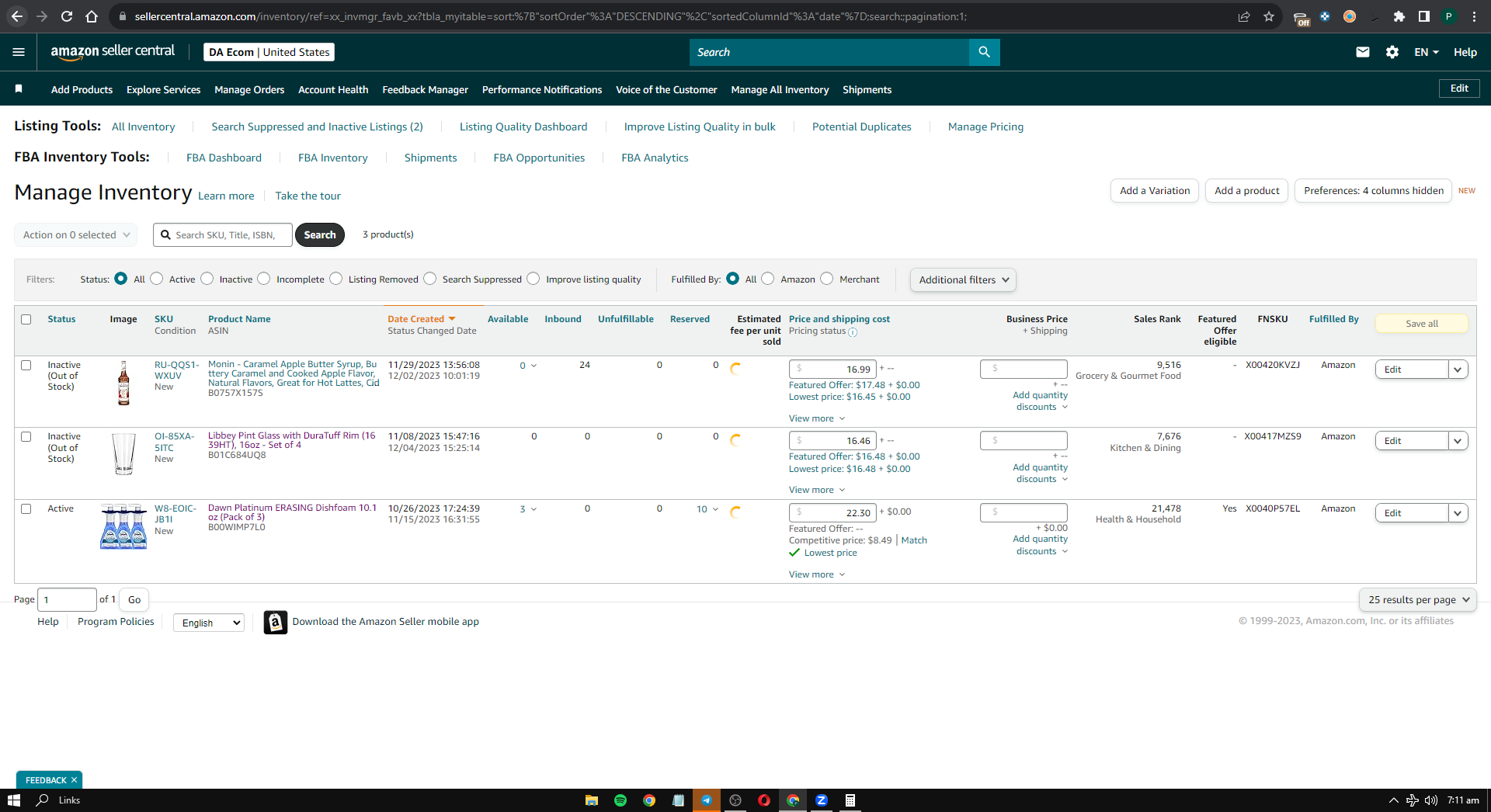Open Spotify from the taskbar
Image resolution: width=1491 pixels, height=812 pixels.
pos(620,800)
